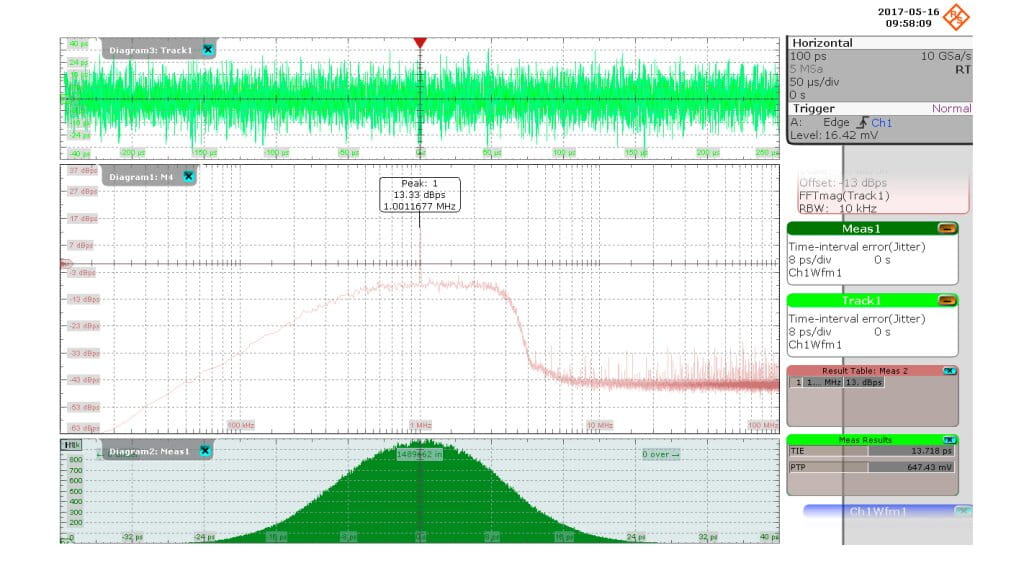Close the Result Table: Meas 2 box
Image resolution: width=1024 pixels, height=576 pixels.
pos(949,371)
